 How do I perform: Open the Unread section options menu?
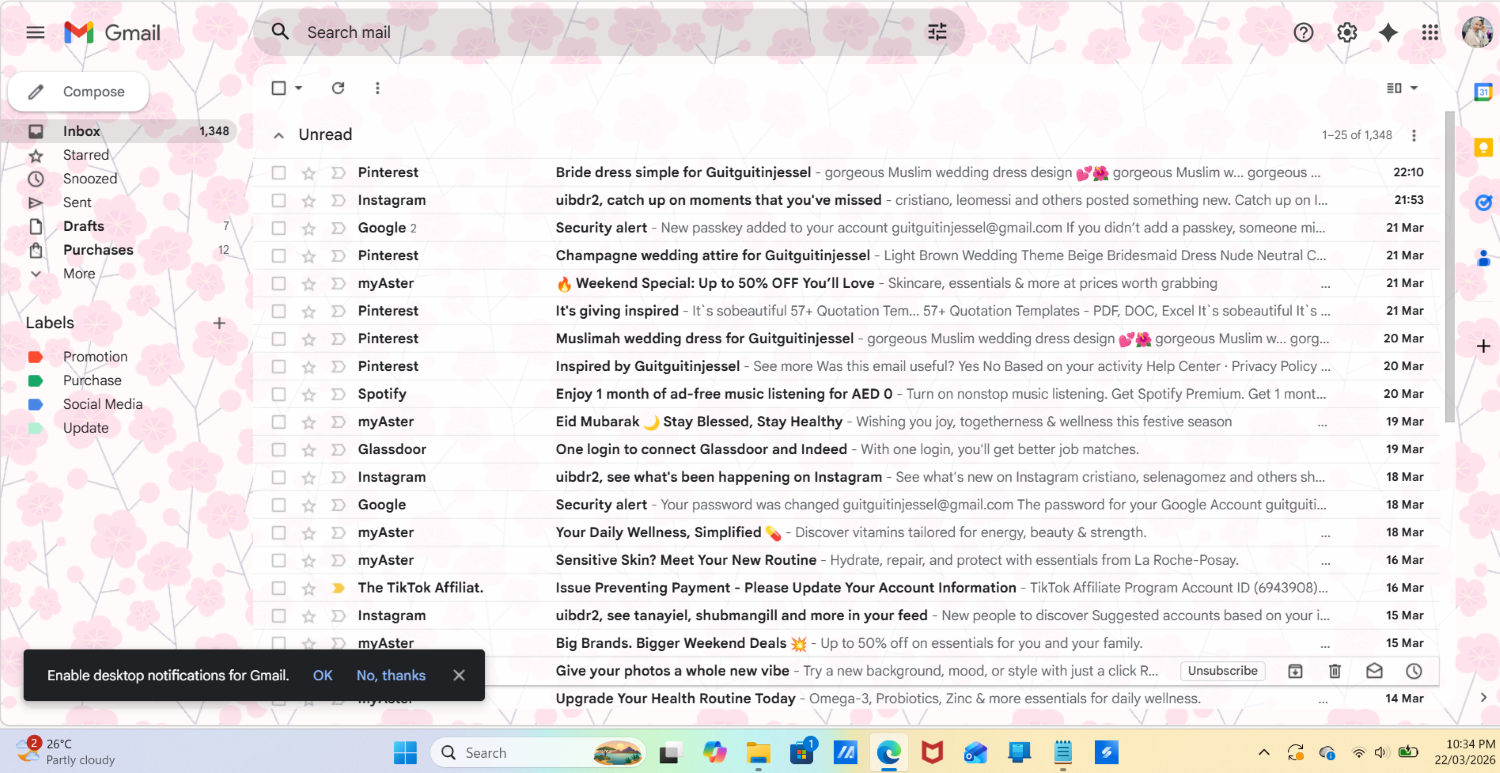[x=1414, y=135]
